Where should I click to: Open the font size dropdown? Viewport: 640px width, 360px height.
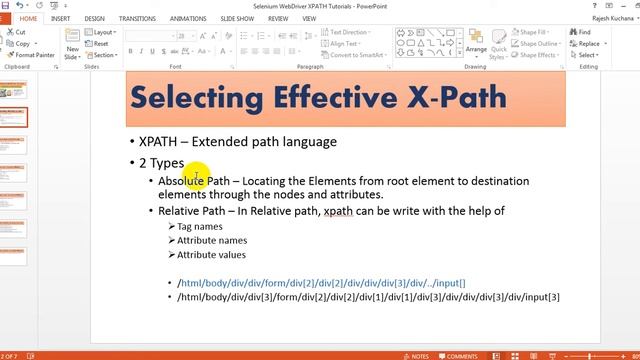pyautogui.click(x=193, y=36)
